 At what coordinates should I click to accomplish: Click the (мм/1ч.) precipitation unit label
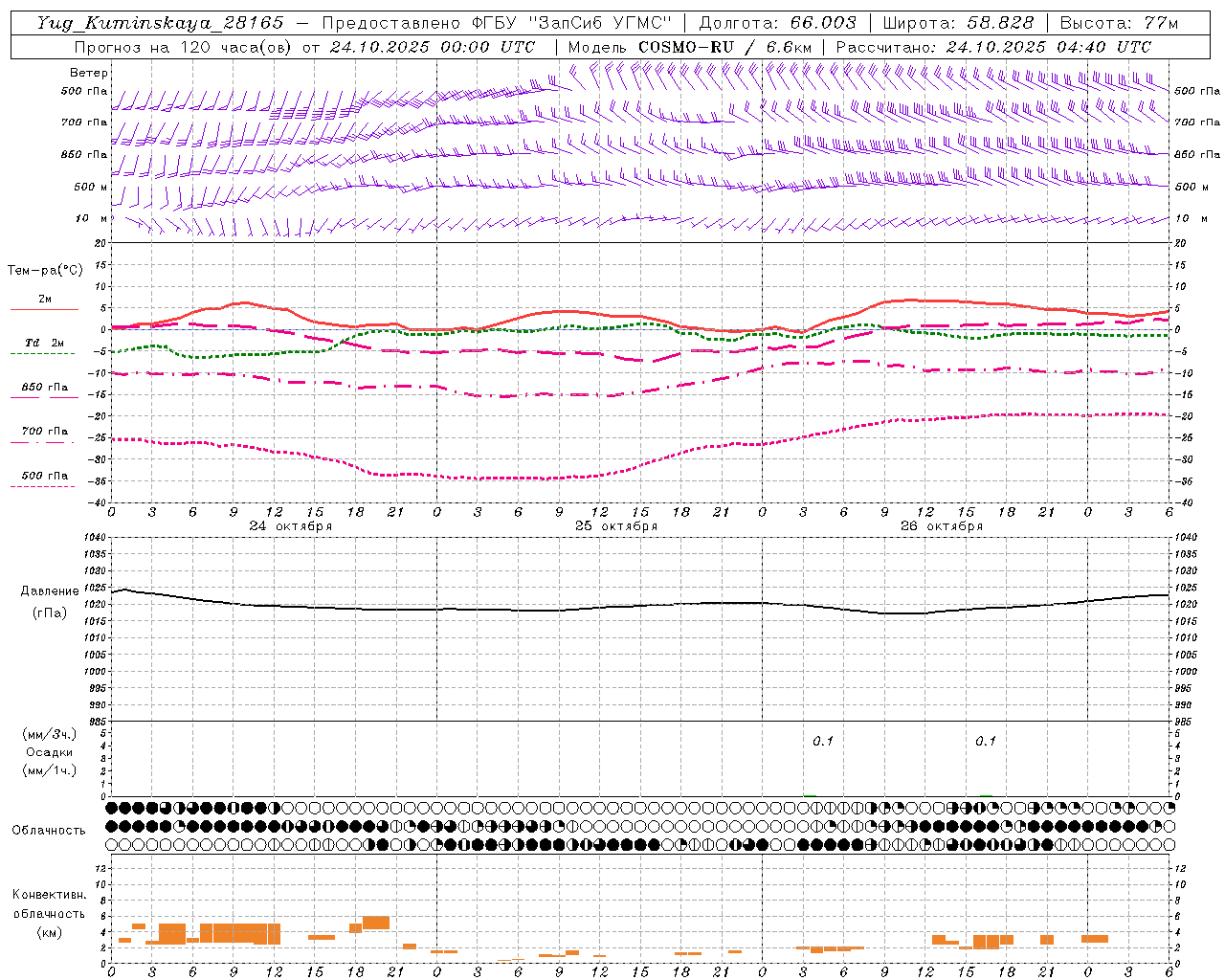[x=50, y=770]
